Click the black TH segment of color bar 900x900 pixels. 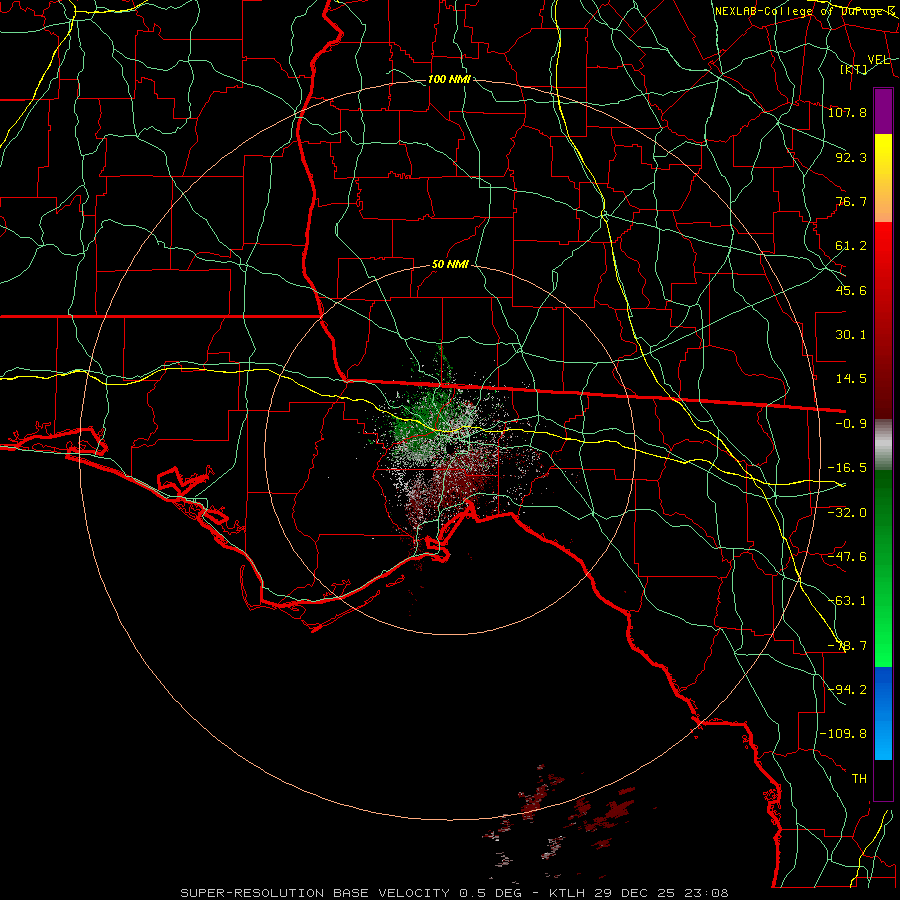[x=883, y=780]
